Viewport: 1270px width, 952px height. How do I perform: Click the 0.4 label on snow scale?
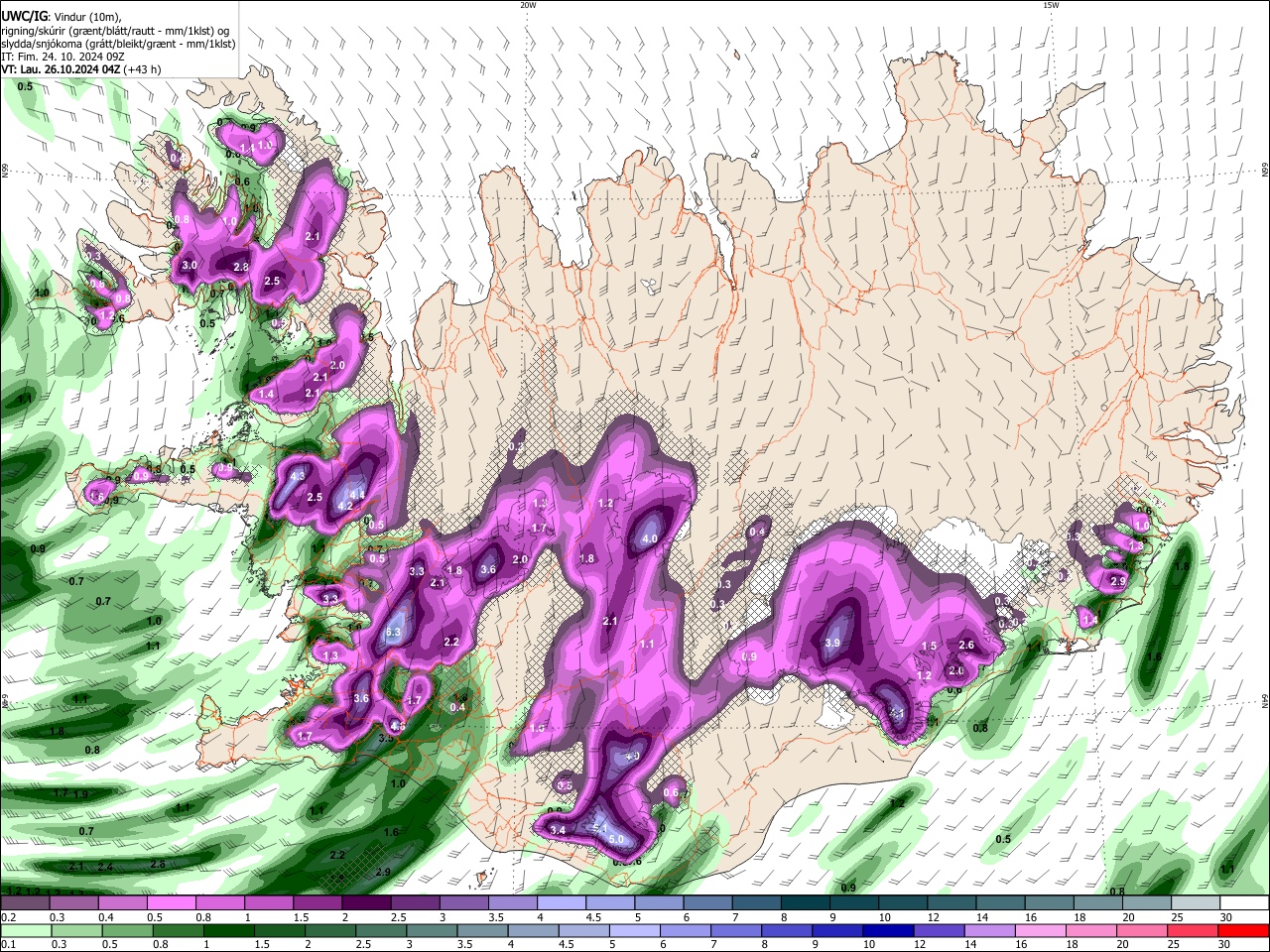point(105,917)
